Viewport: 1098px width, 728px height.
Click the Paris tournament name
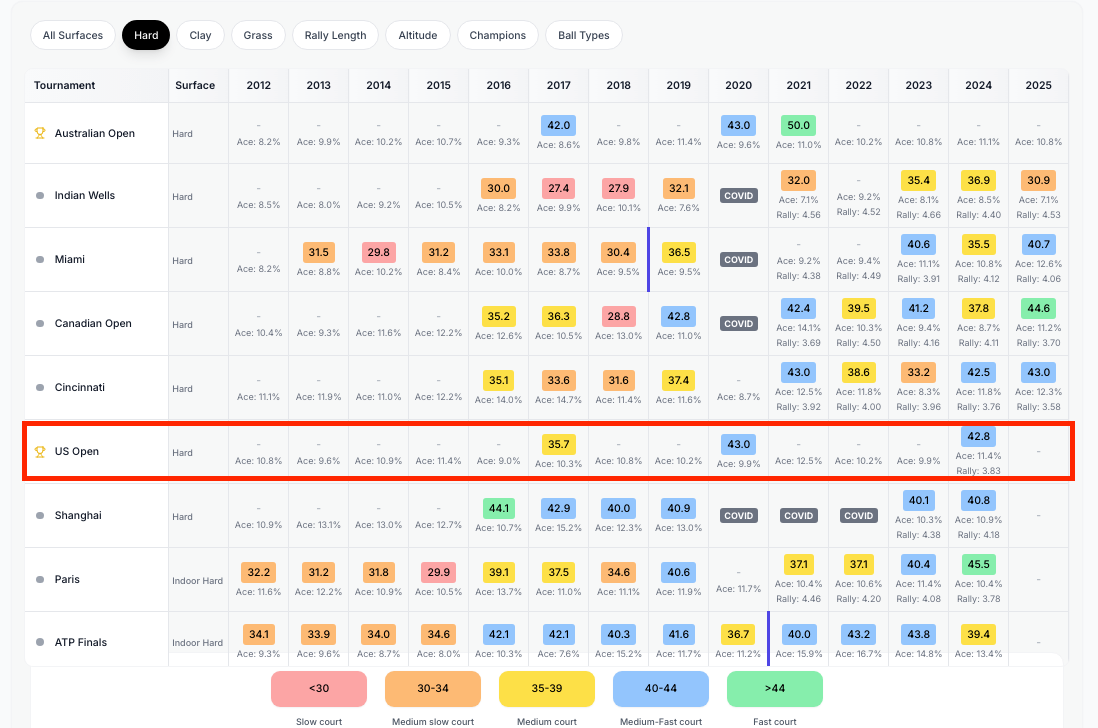(x=67, y=579)
